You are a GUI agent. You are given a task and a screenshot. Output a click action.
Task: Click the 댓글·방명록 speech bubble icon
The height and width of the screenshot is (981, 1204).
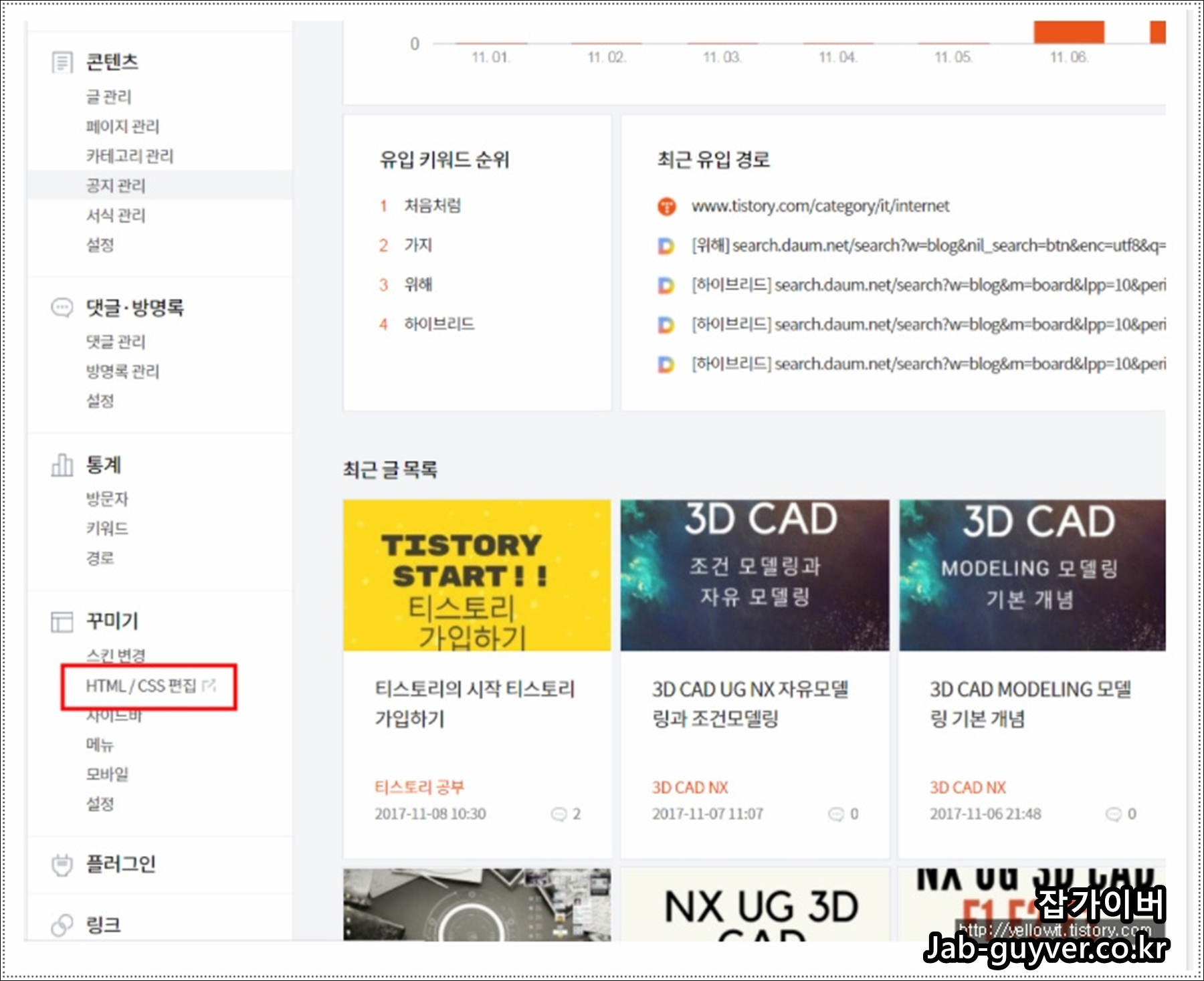(x=62, y=308)
